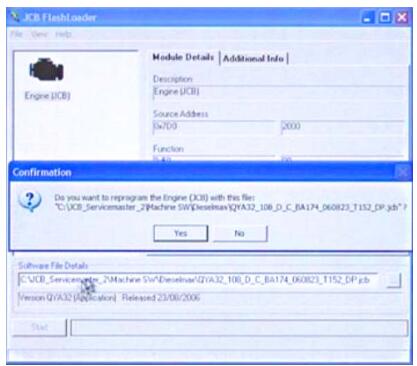Click the 'Released 23/08/2006' text
The height and width of the screenshot is (366, 417).
click(161, 297)
